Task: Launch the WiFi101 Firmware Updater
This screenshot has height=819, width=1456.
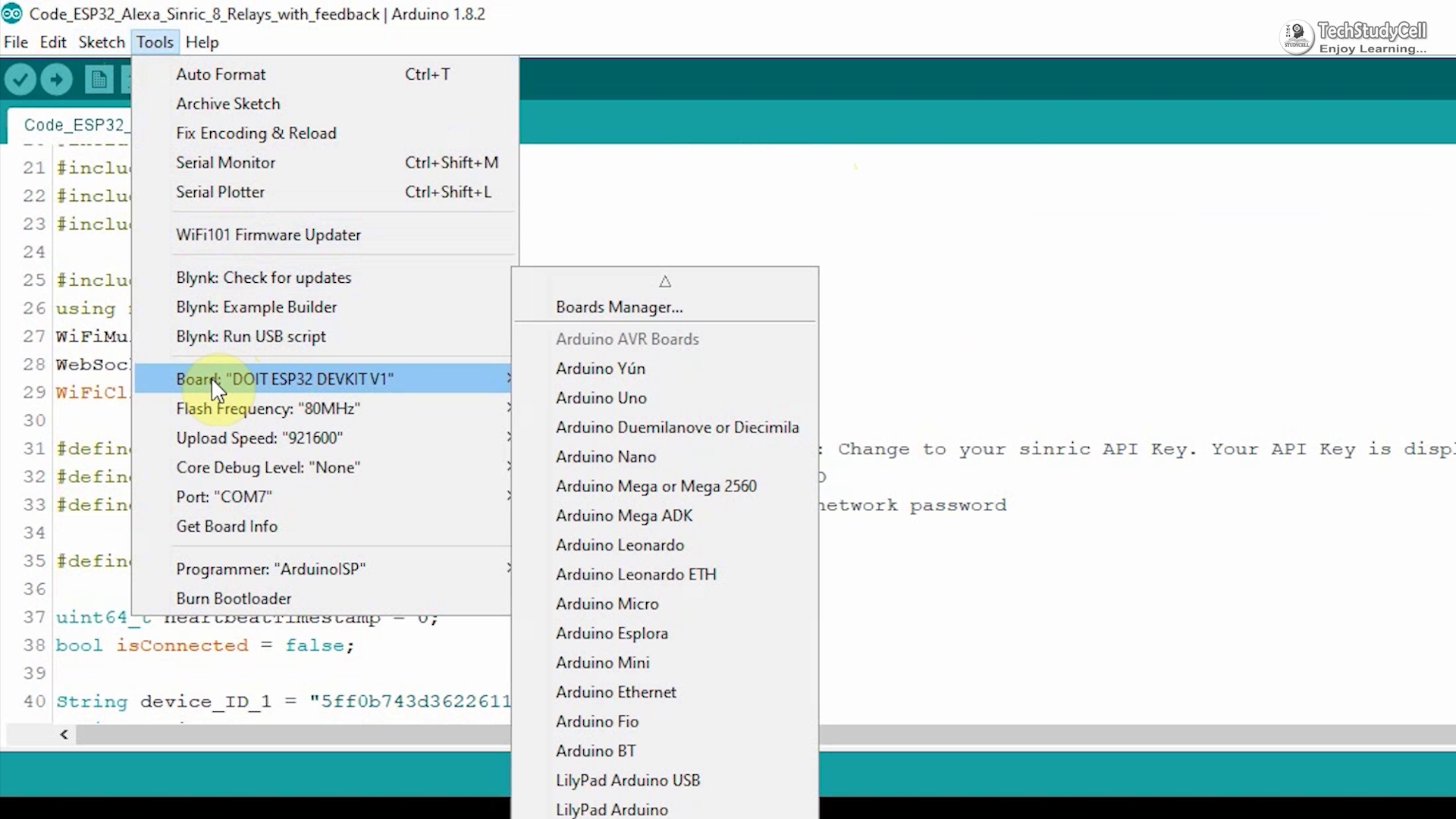Action: 268,234
